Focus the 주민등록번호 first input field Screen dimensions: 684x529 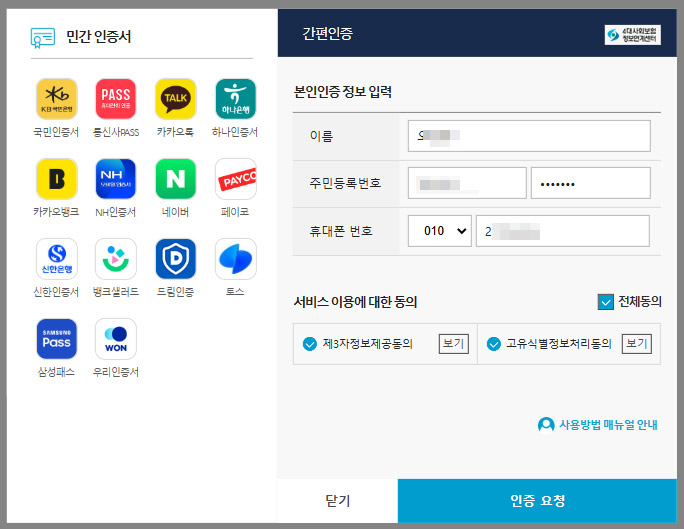click(x=467, y=183)
